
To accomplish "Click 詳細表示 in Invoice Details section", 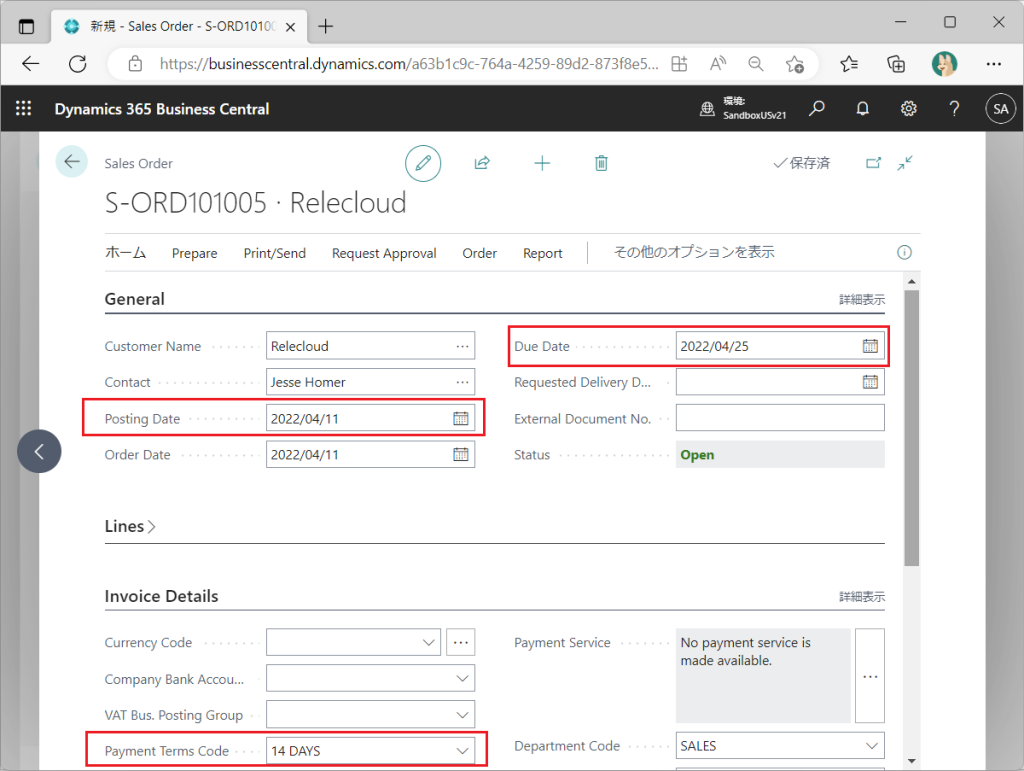I will pyautogui.click(x=862, y=597).
